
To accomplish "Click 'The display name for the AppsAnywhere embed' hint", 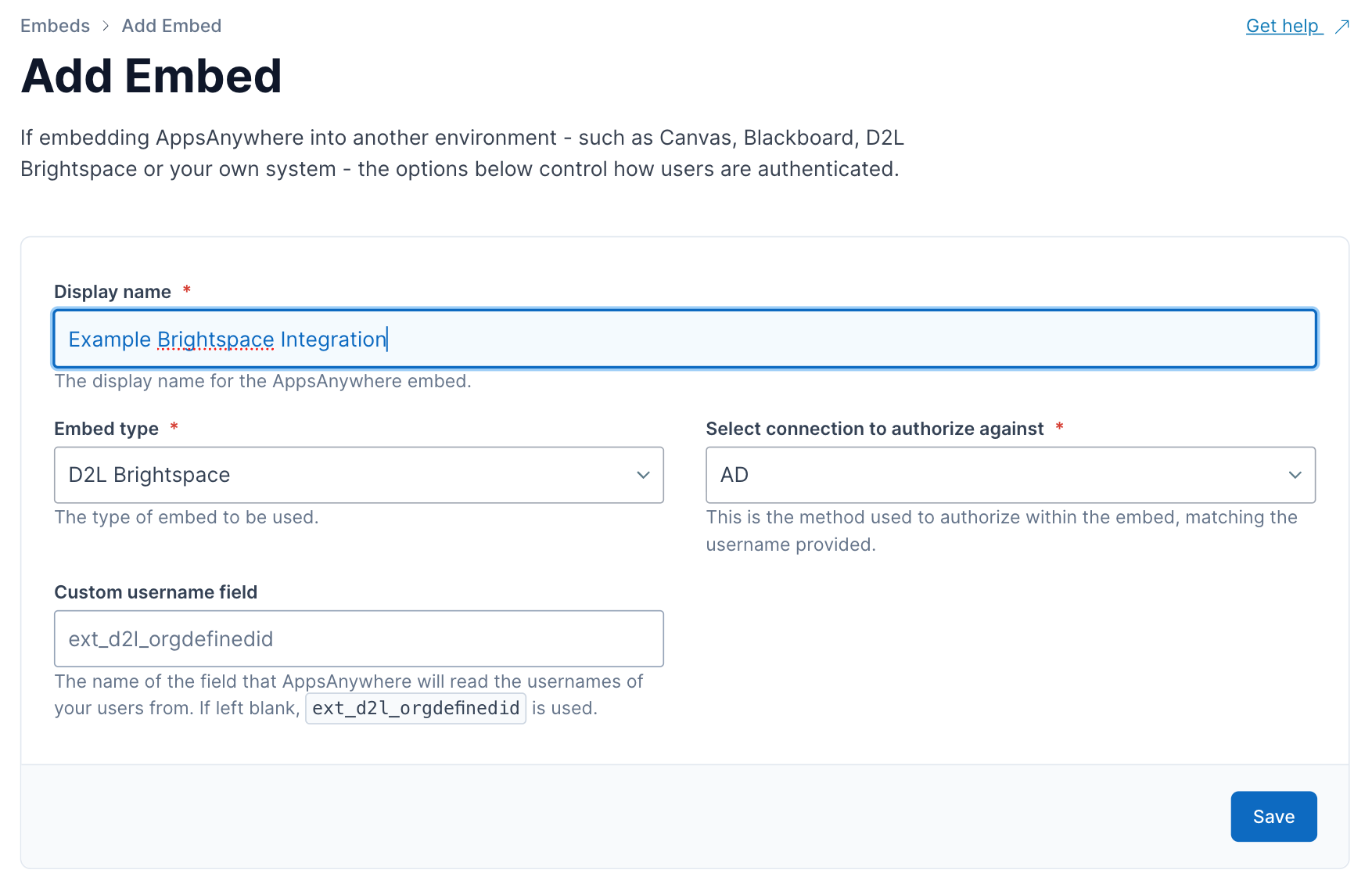I will 263,381.
